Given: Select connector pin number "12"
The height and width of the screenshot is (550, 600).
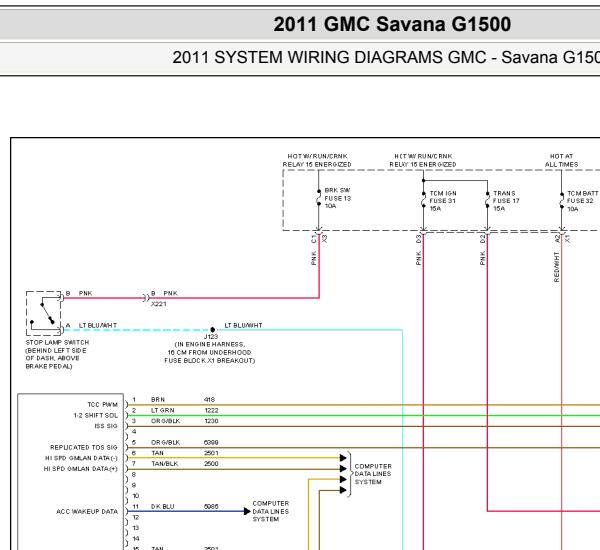Looking at the screenshot, I should tap(135, 517).
